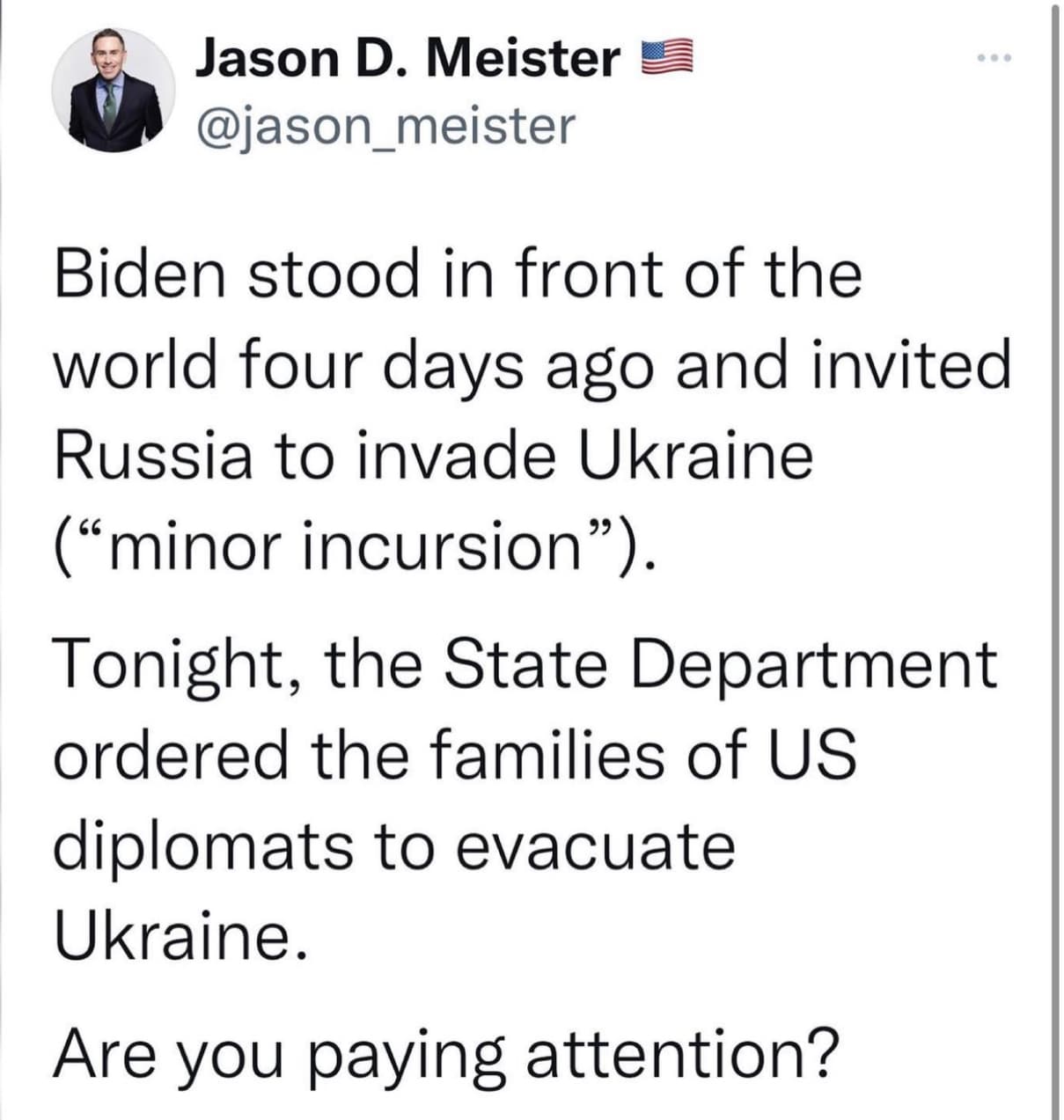Viewport: 1064px width, 1120px height.
Task: Open the @jason_meister handle link
Action: pos(385,126)
